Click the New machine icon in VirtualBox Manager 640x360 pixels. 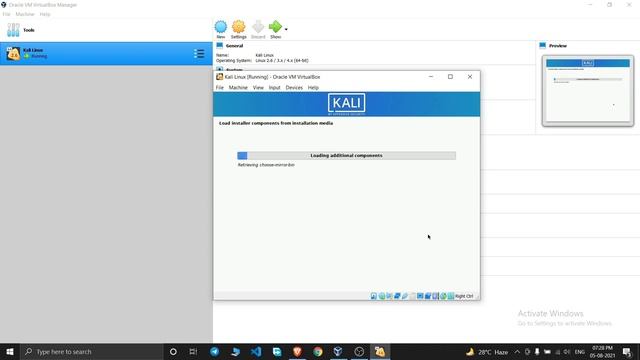[221, 27]
